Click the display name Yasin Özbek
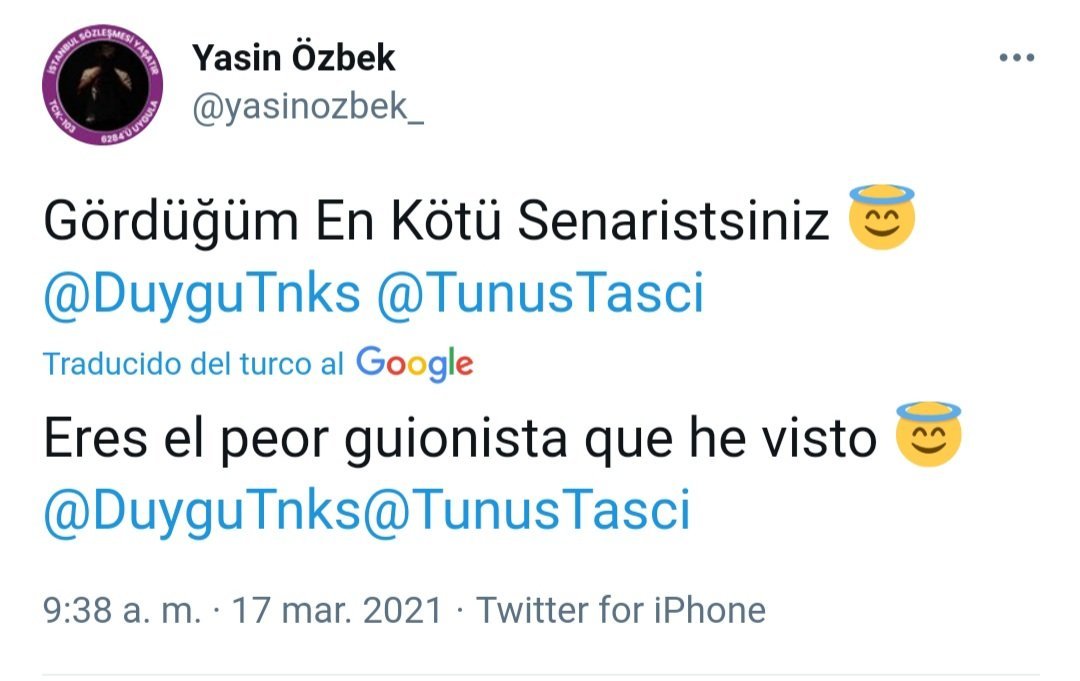Image resolution: width=1080 pixels, height=681 pixels. (x=294, y=58)
